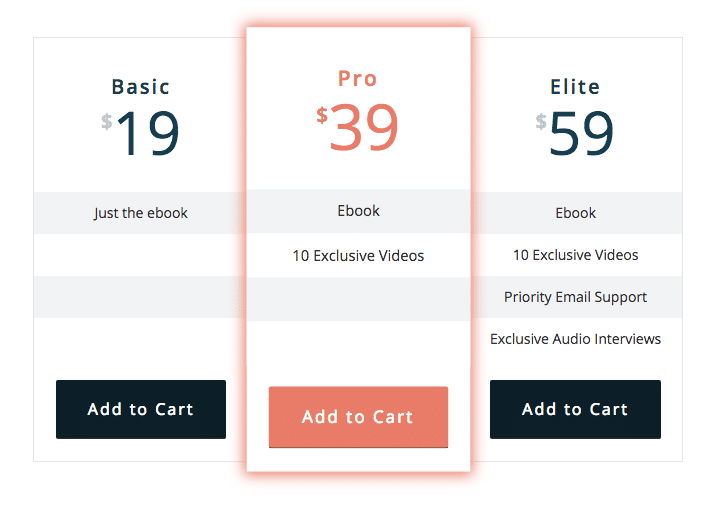
Task: Click 'Exclusive Audio Interviews' feature
Action: click(575, 339)
